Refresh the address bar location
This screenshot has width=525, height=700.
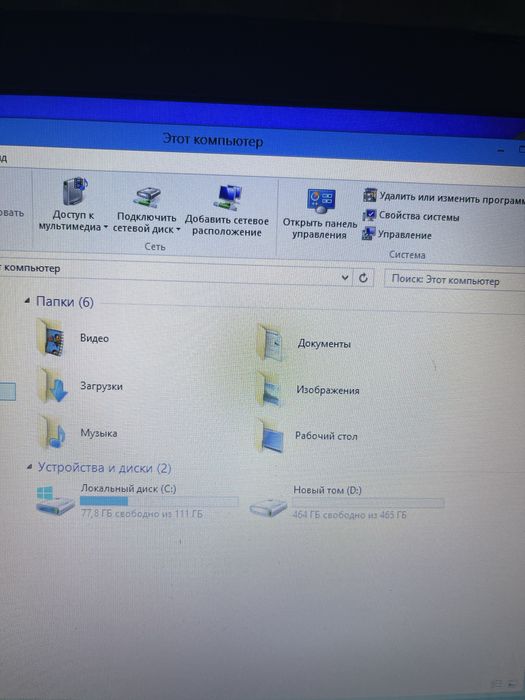363,278
